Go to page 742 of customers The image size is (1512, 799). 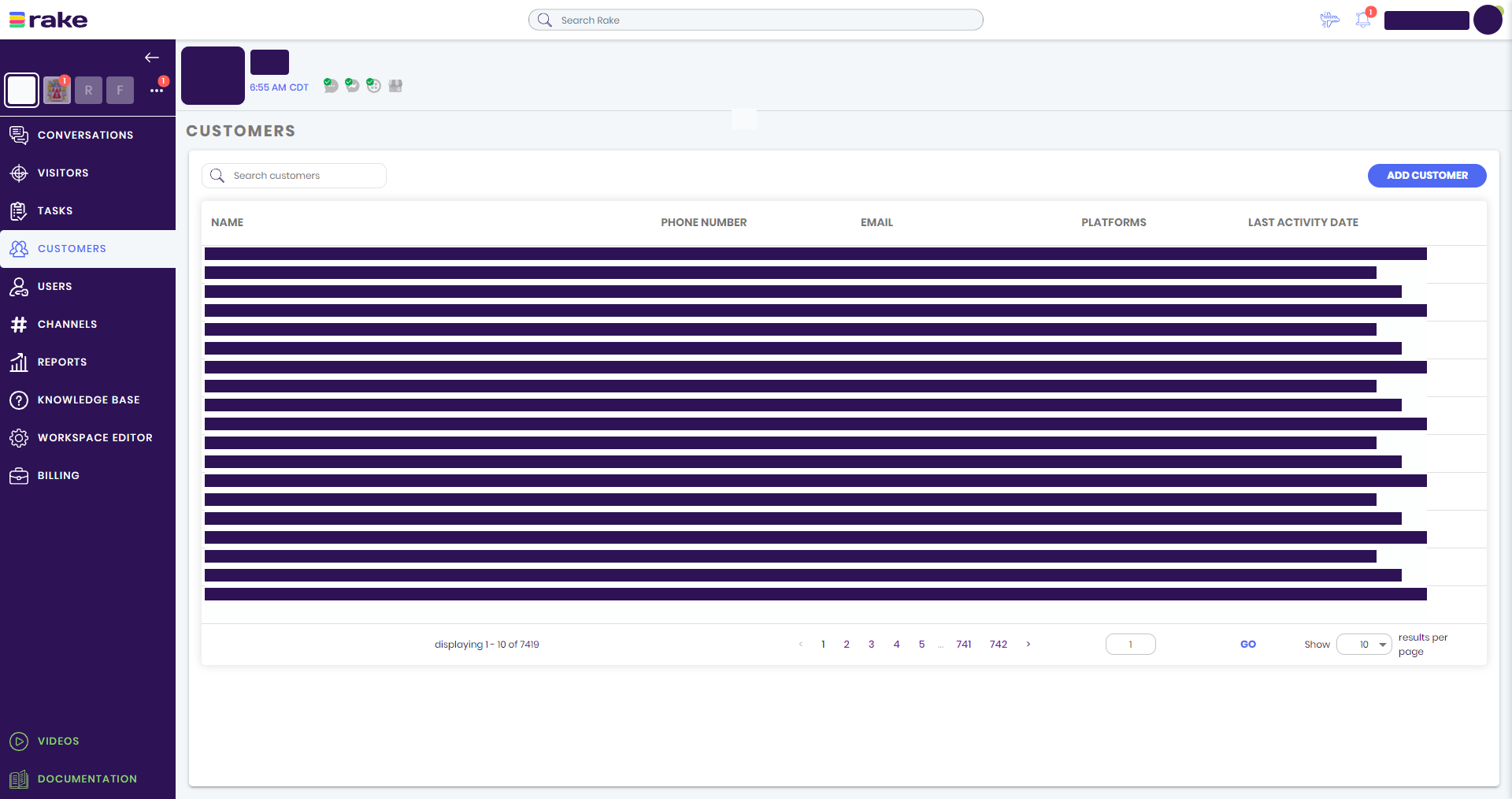coord(998,645)
